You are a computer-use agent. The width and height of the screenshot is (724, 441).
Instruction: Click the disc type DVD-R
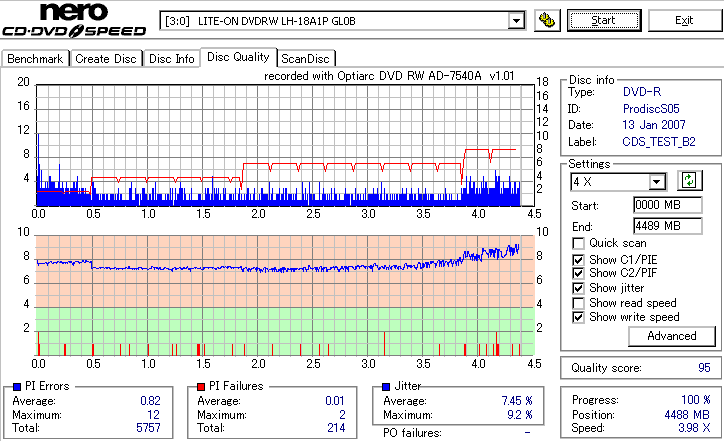(642, 92)
